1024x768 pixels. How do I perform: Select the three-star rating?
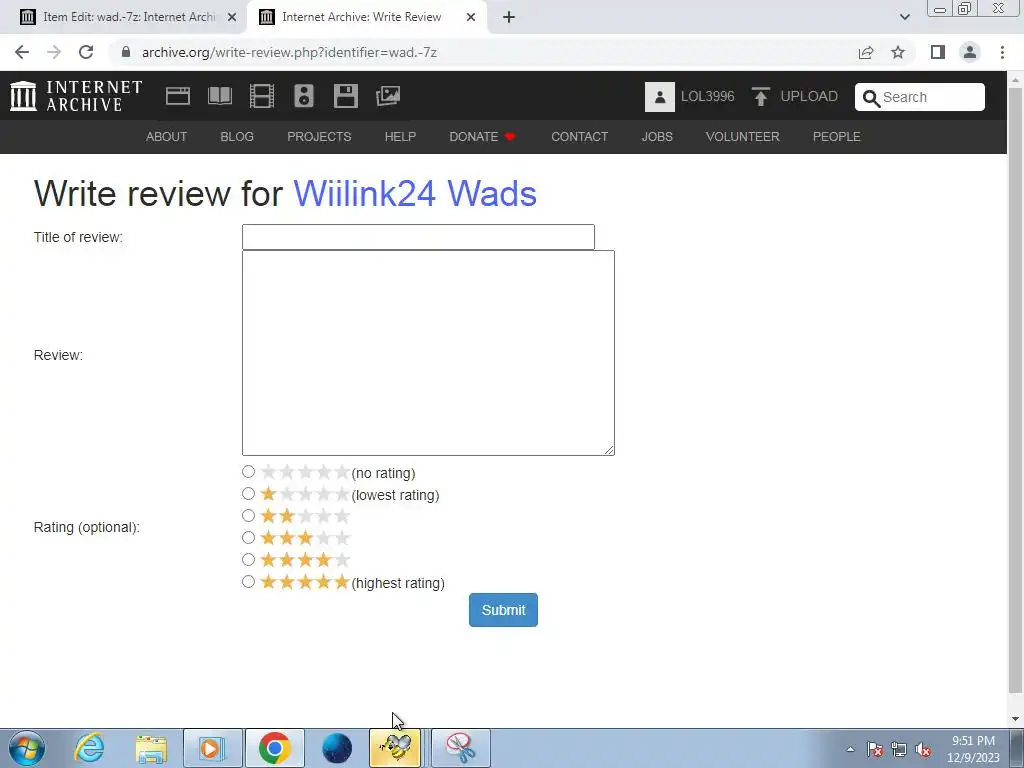coord(248,537)
